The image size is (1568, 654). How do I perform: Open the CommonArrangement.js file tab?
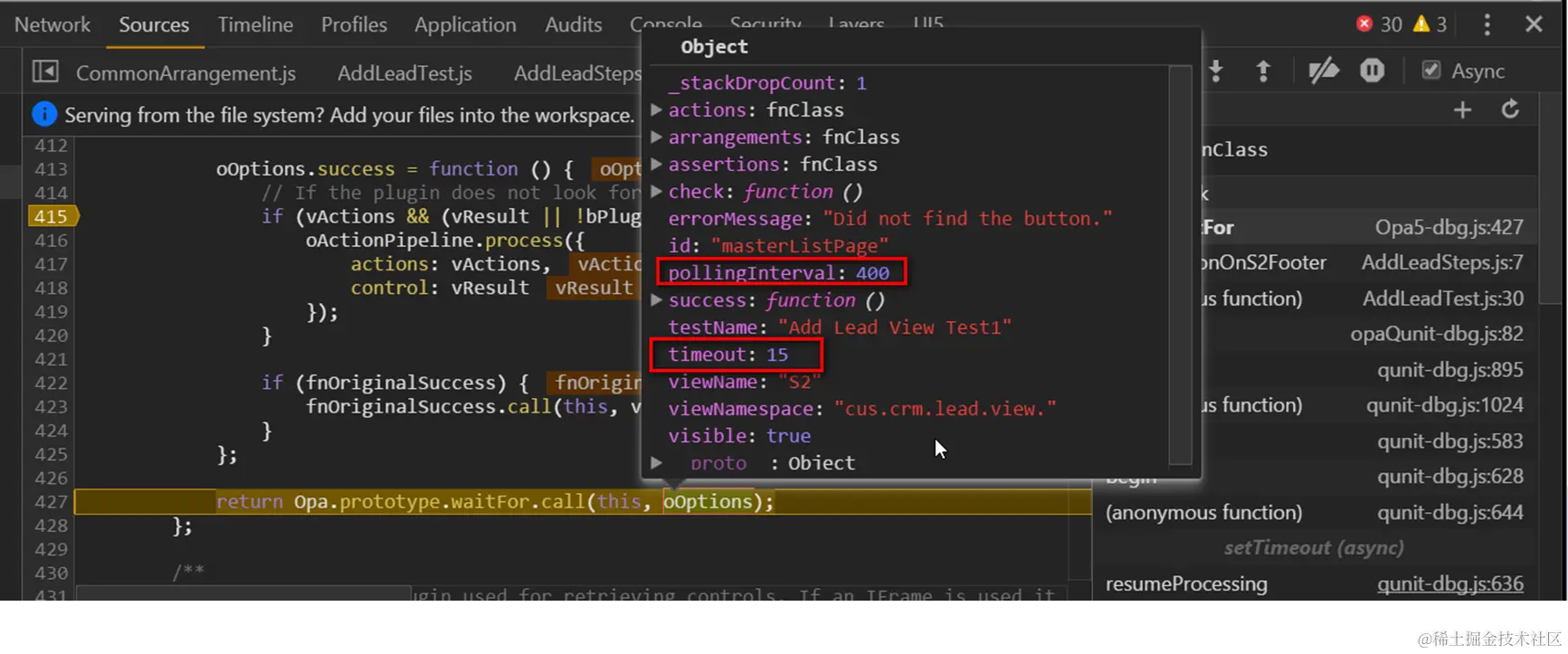(185, 73)
